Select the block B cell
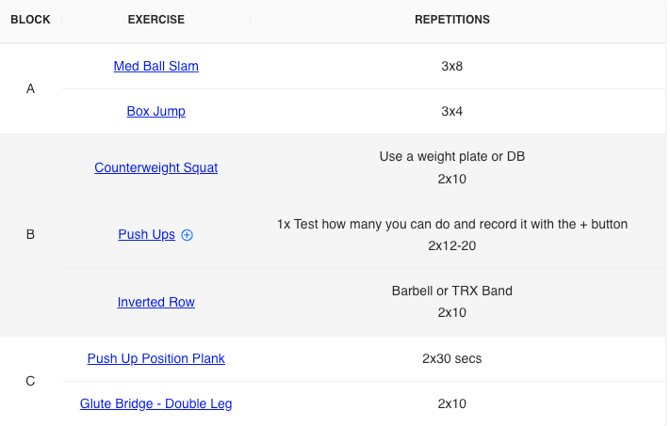Viewport: 670px width, 426px height. pos(30,235)
